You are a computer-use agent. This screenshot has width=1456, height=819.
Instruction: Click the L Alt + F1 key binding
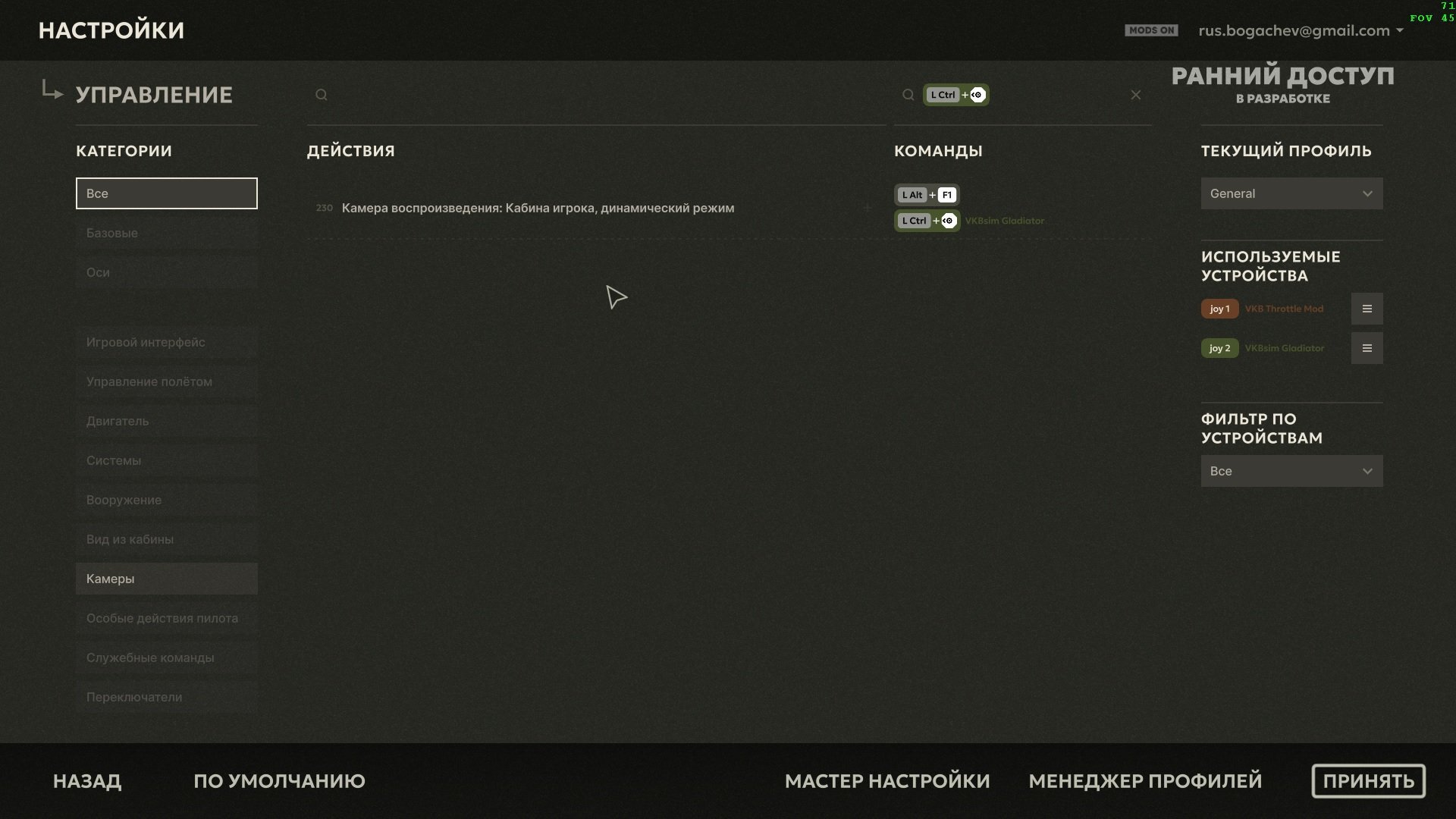927,195
